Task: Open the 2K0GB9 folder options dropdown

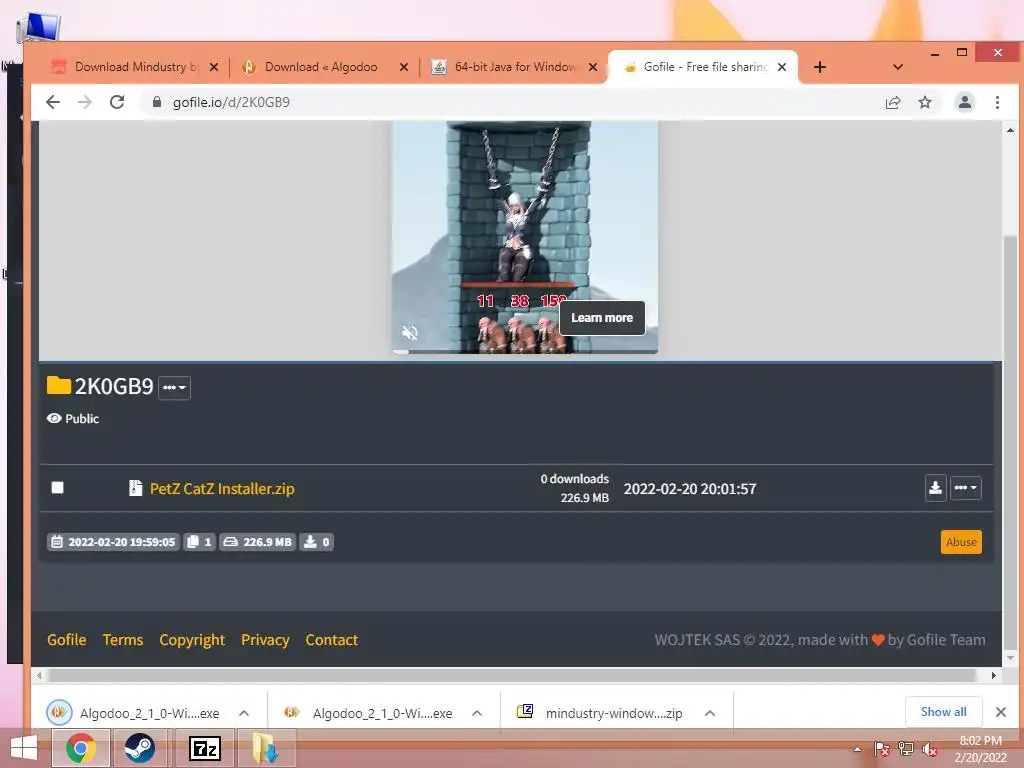Action: [x=174, y=387]
